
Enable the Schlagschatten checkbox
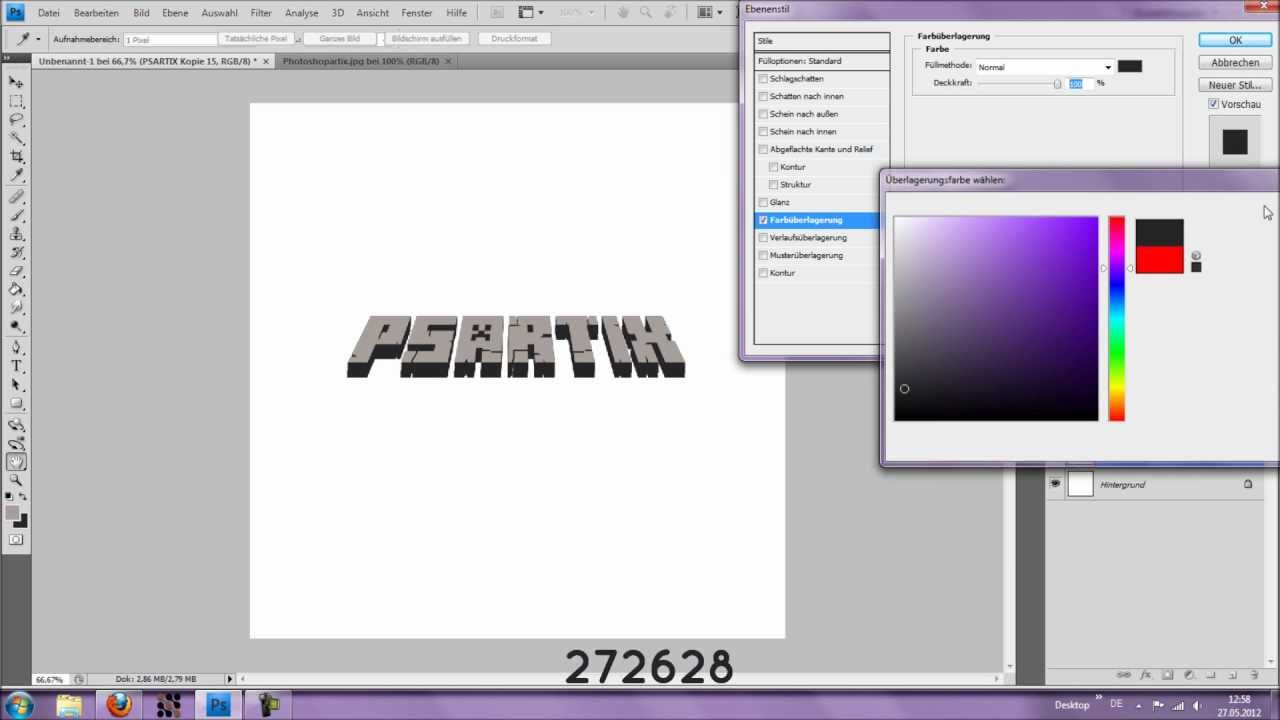764,79
